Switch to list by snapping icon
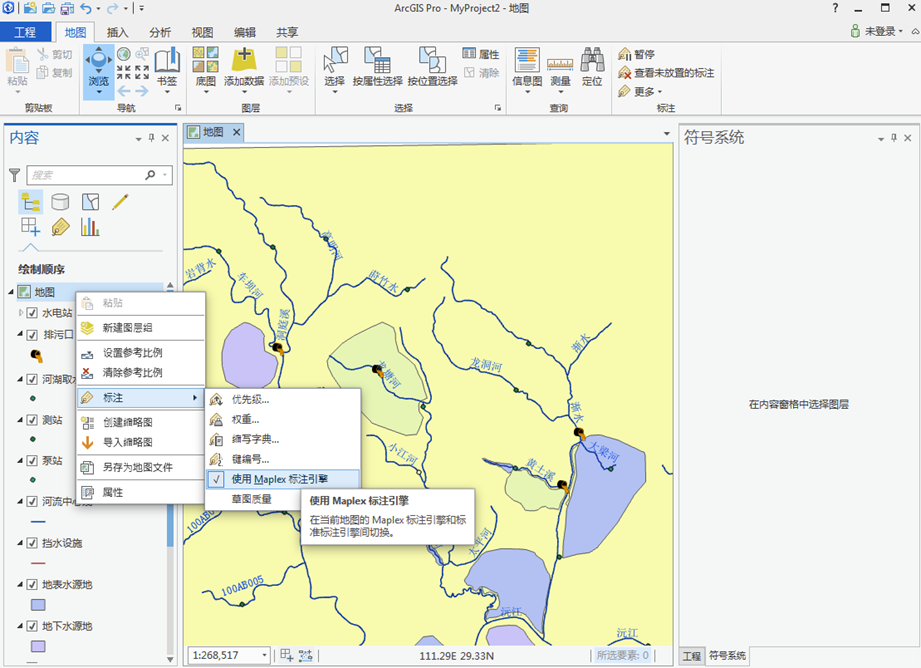The image size is (921, 668). 30,226
